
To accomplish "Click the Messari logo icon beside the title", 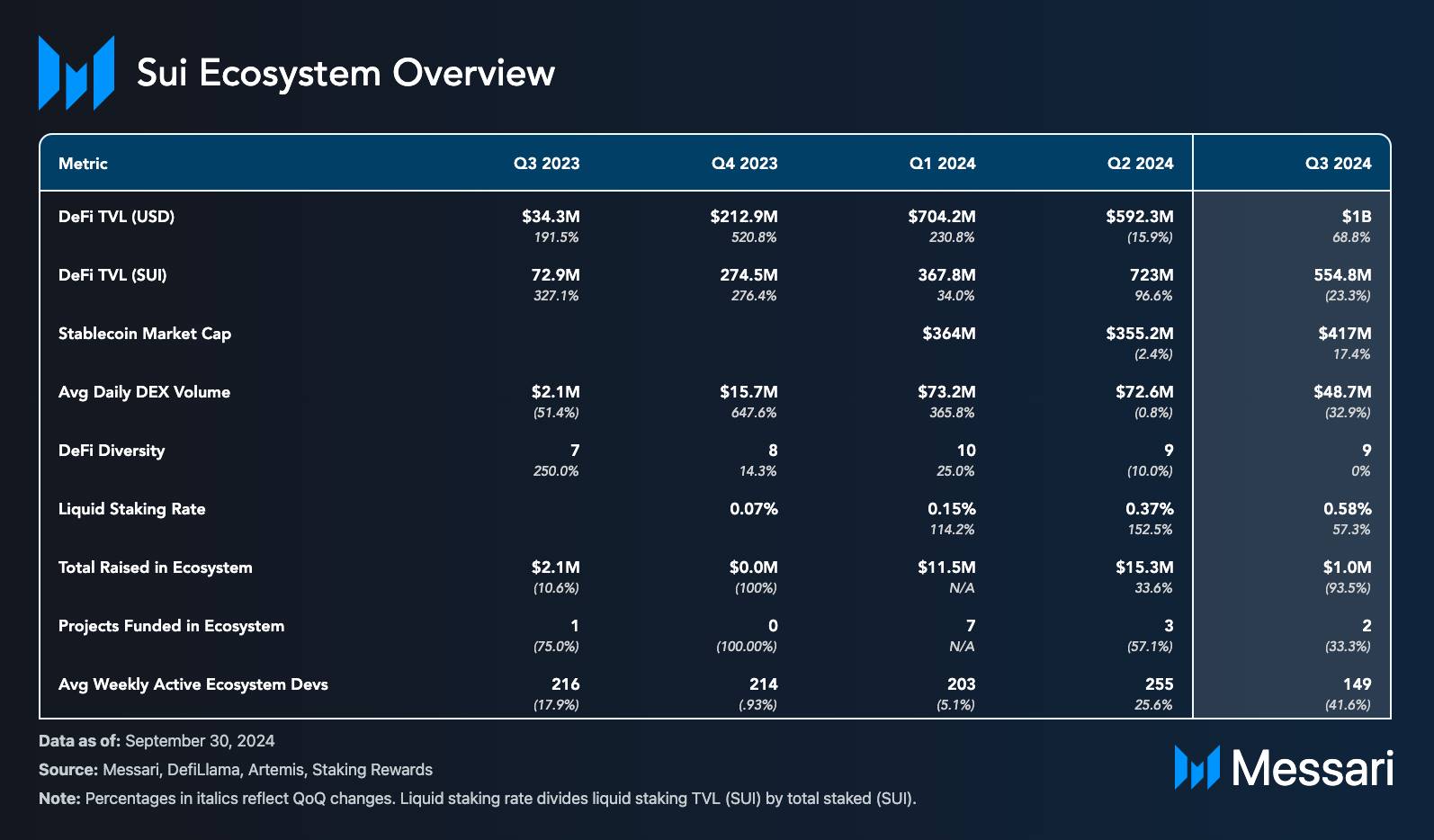I will tap(76, 73).
